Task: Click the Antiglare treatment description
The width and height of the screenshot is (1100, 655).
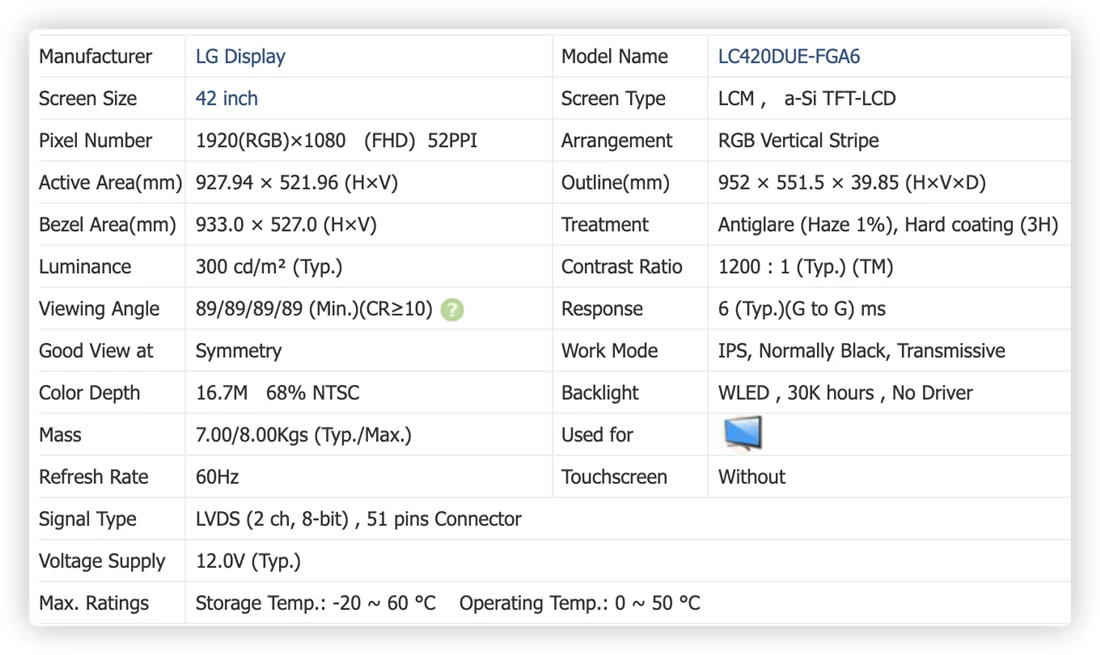Action: click(888, 224)
